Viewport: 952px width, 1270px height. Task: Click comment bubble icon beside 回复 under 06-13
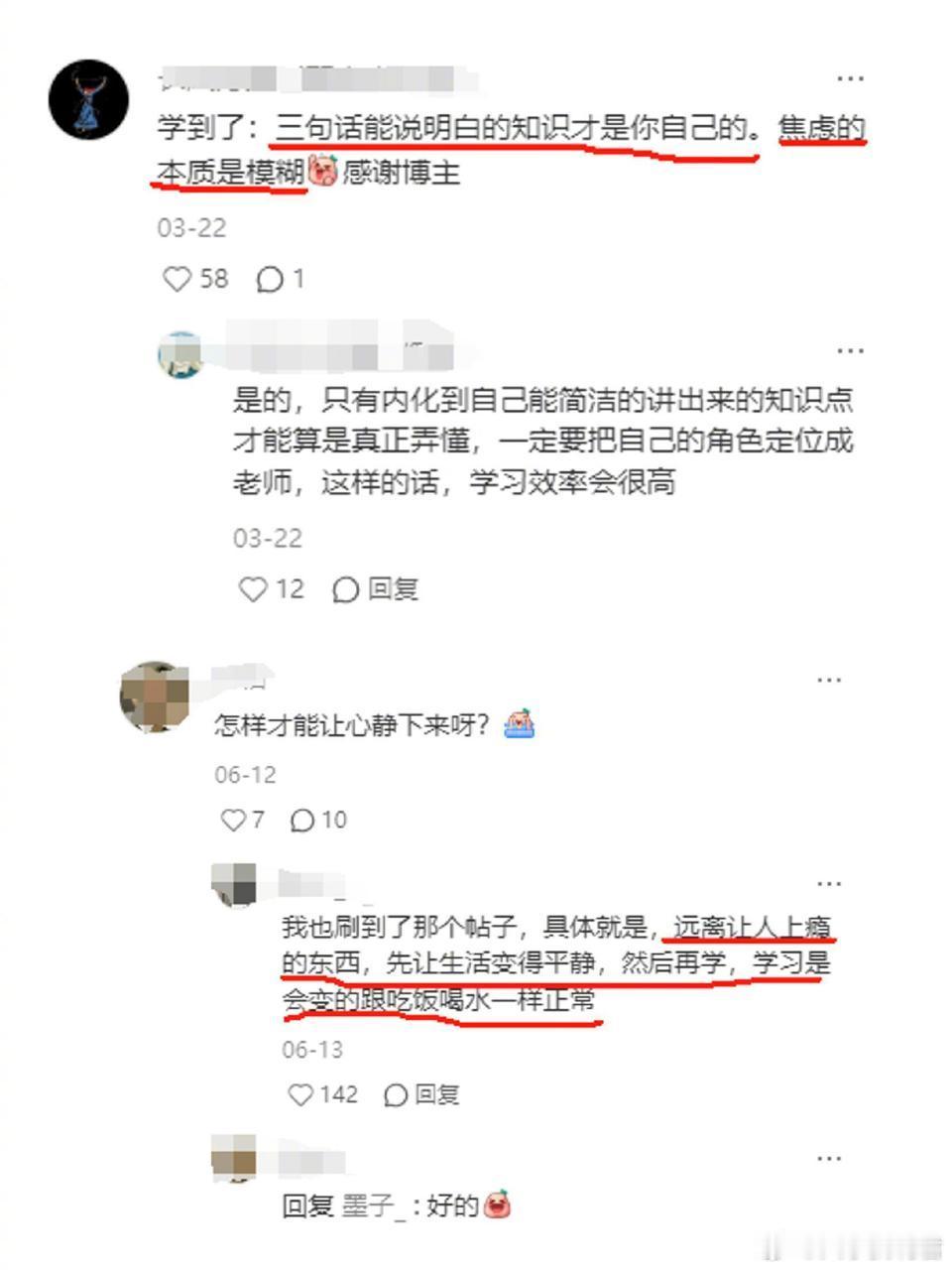click(396, 1095)
